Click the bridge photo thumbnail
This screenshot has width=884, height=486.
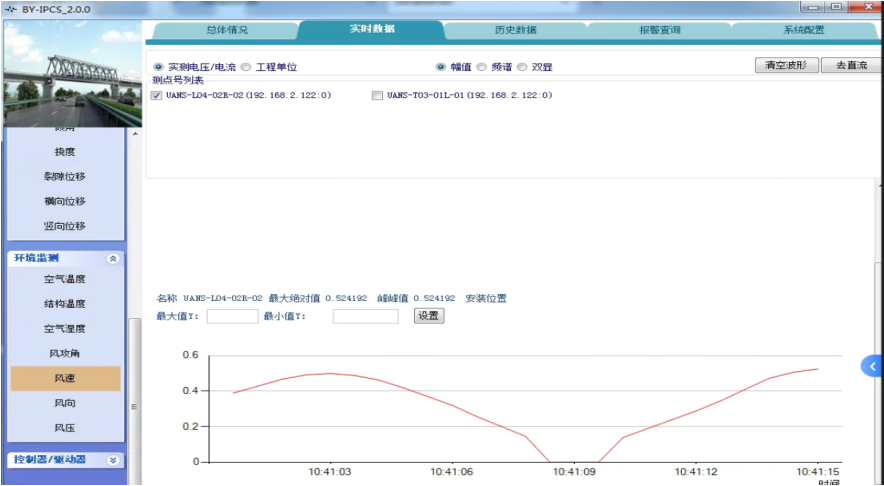tap(72, 74)
